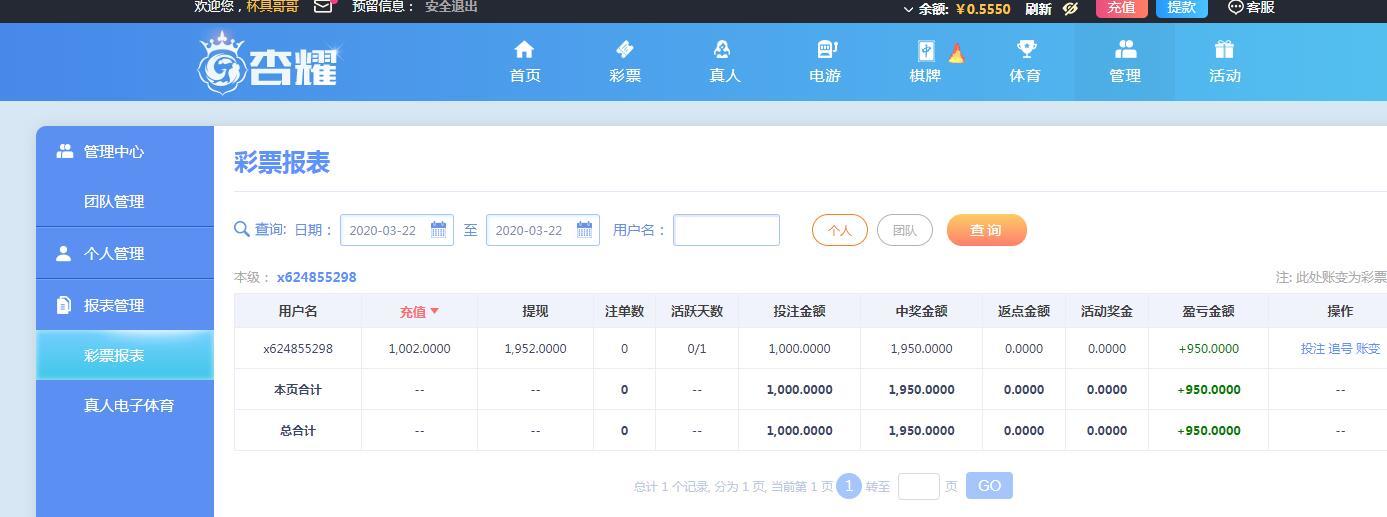Open 彩票 ticket icon
1387x517 pixels.
tap(624, 49)
